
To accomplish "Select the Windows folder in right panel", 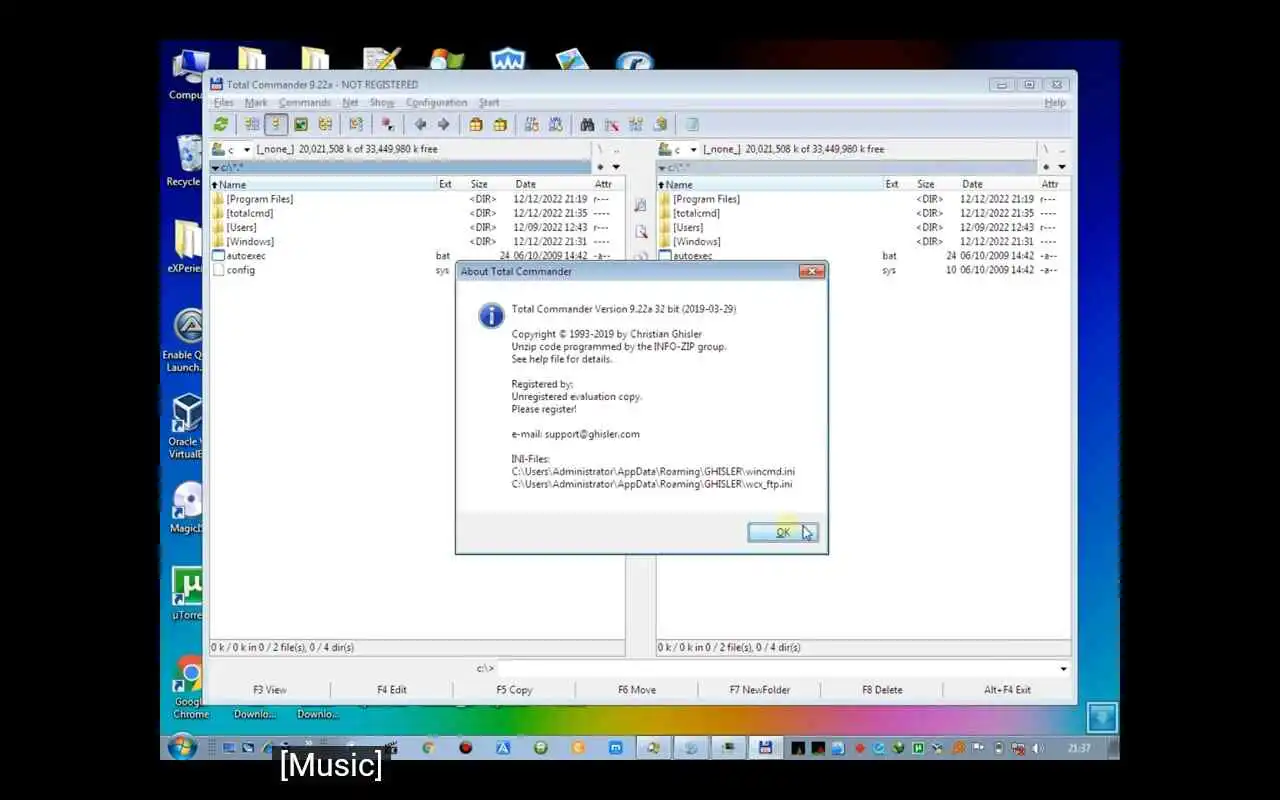I will tap(697, 241).
